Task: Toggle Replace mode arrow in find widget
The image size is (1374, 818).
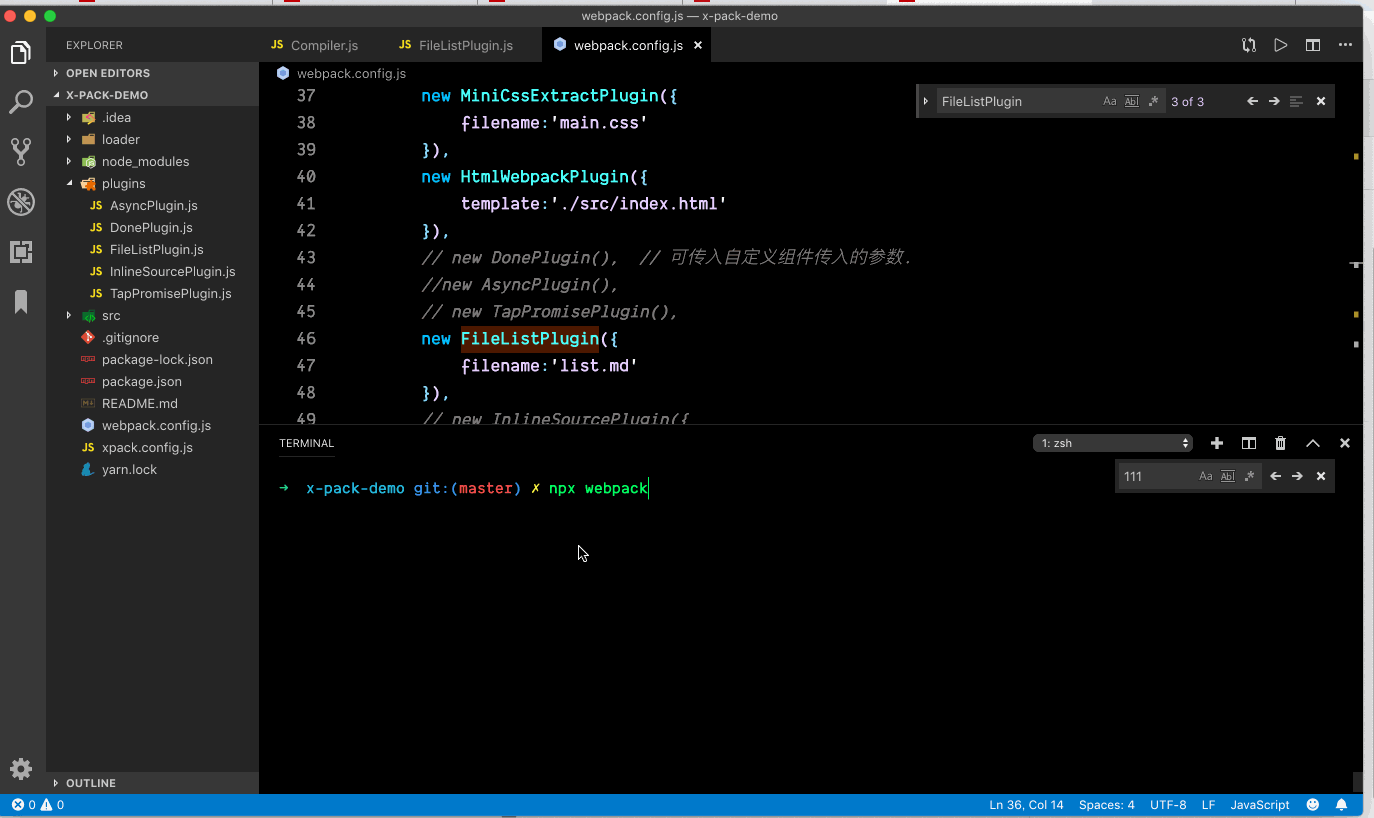Action: [926, 101]
